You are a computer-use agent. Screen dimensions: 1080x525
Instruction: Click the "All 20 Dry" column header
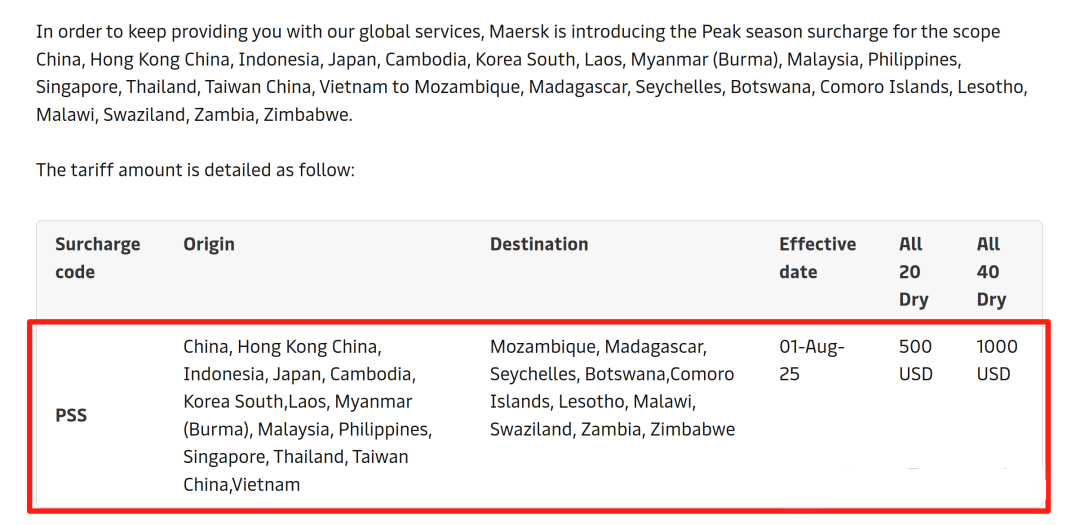[x=913, y=272]
